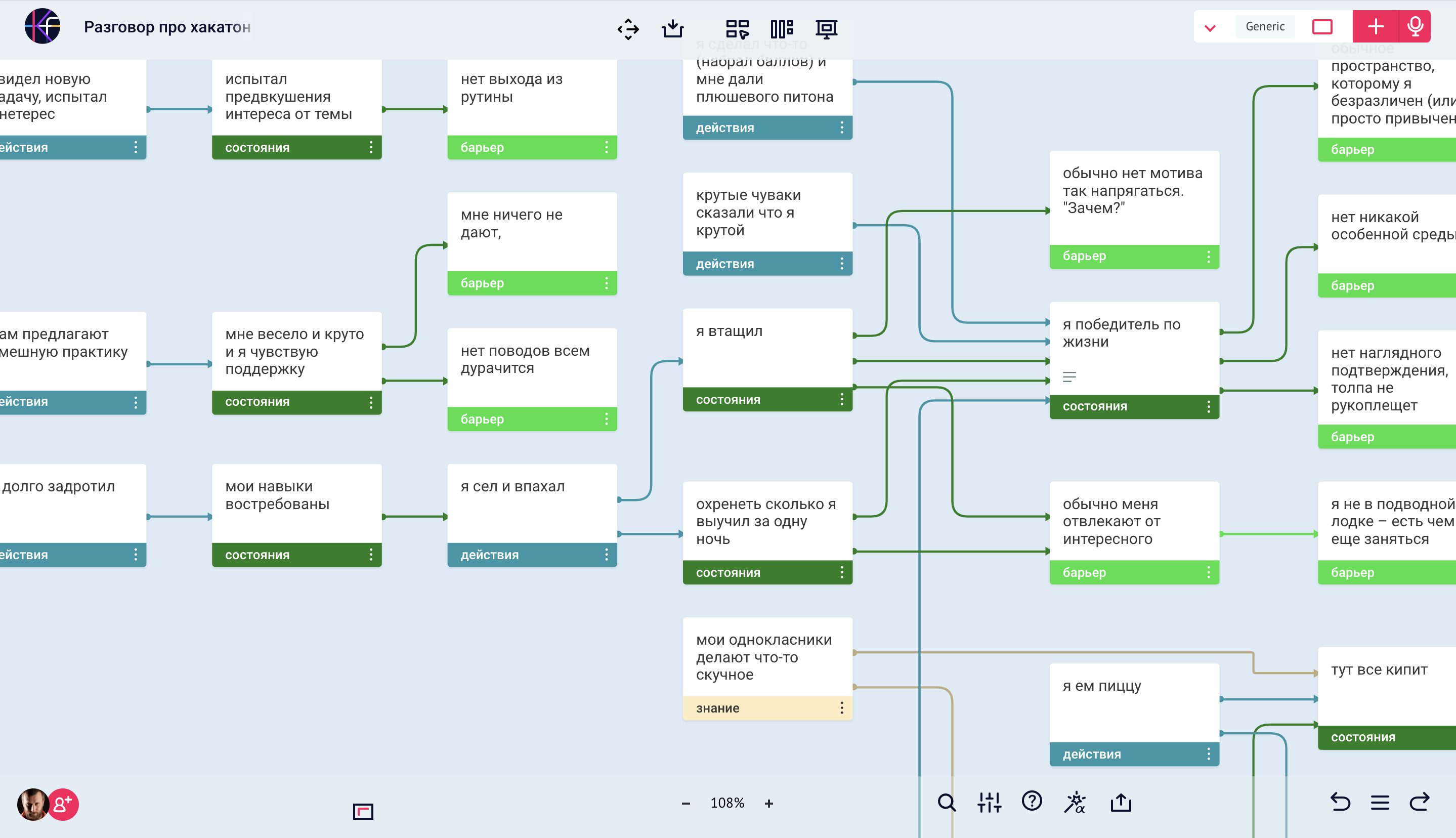
Task: Click the red plus add card button
Action: point(1376,26)
